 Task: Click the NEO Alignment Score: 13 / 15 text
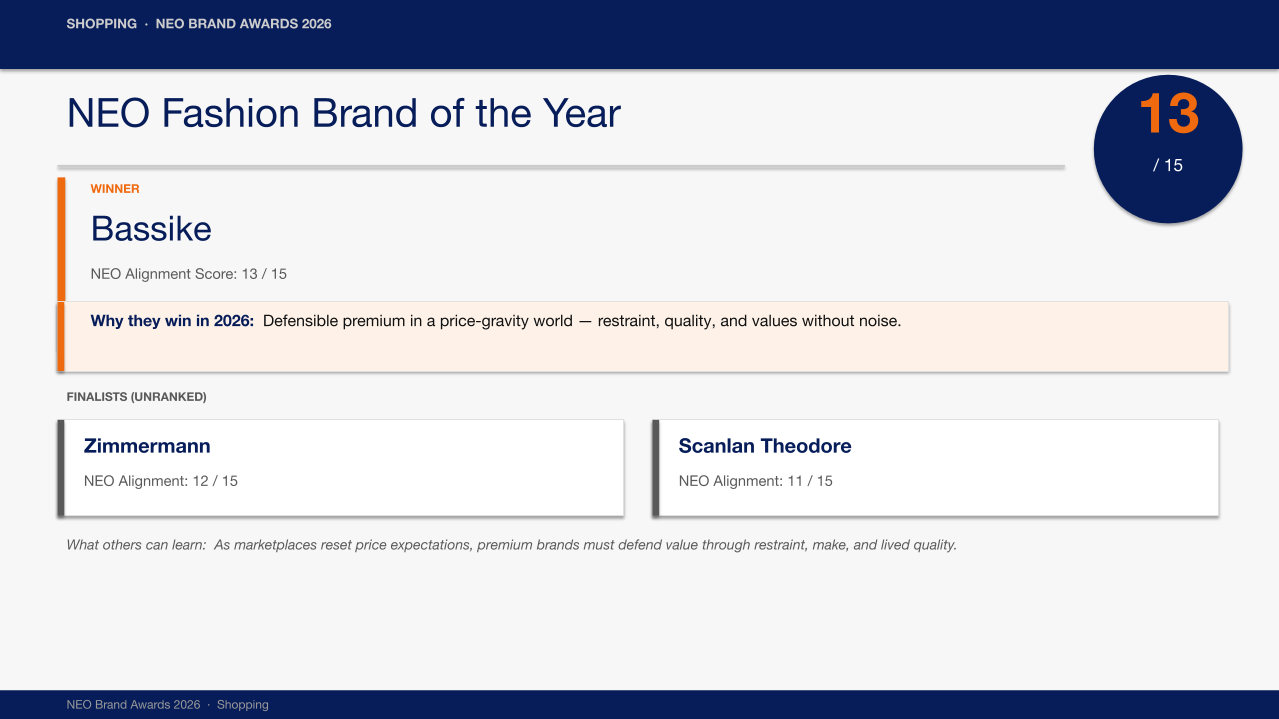pos(188,274)
